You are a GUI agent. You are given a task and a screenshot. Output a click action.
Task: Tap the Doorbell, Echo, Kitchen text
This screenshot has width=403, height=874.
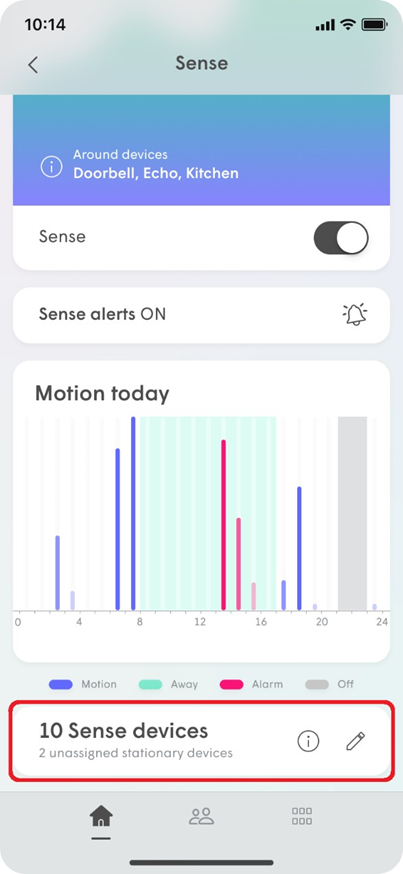(x=156, y=173)
